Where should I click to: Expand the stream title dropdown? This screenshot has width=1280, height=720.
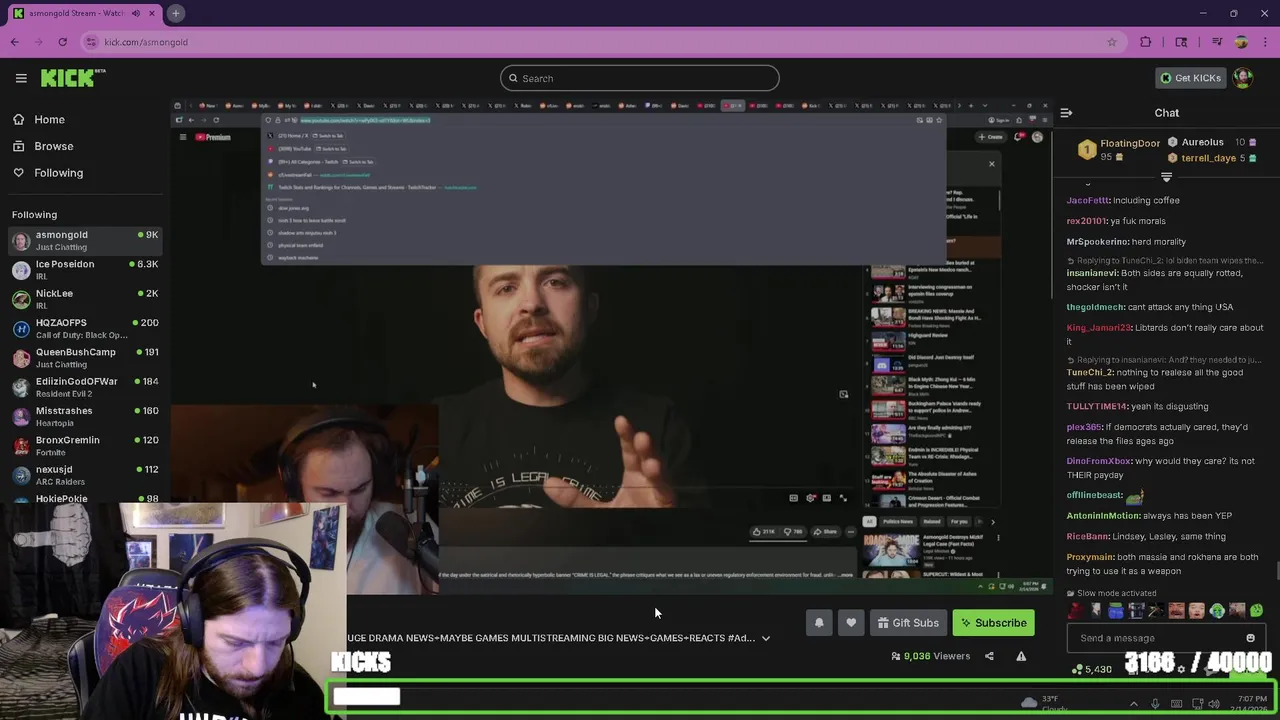[766, 638]
